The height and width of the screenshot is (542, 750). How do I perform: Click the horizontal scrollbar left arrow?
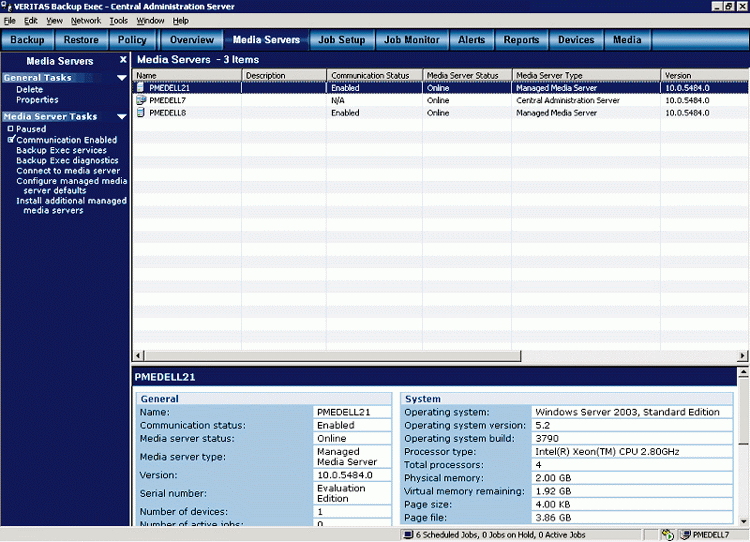pyautogui.click(x=138, y=355)
